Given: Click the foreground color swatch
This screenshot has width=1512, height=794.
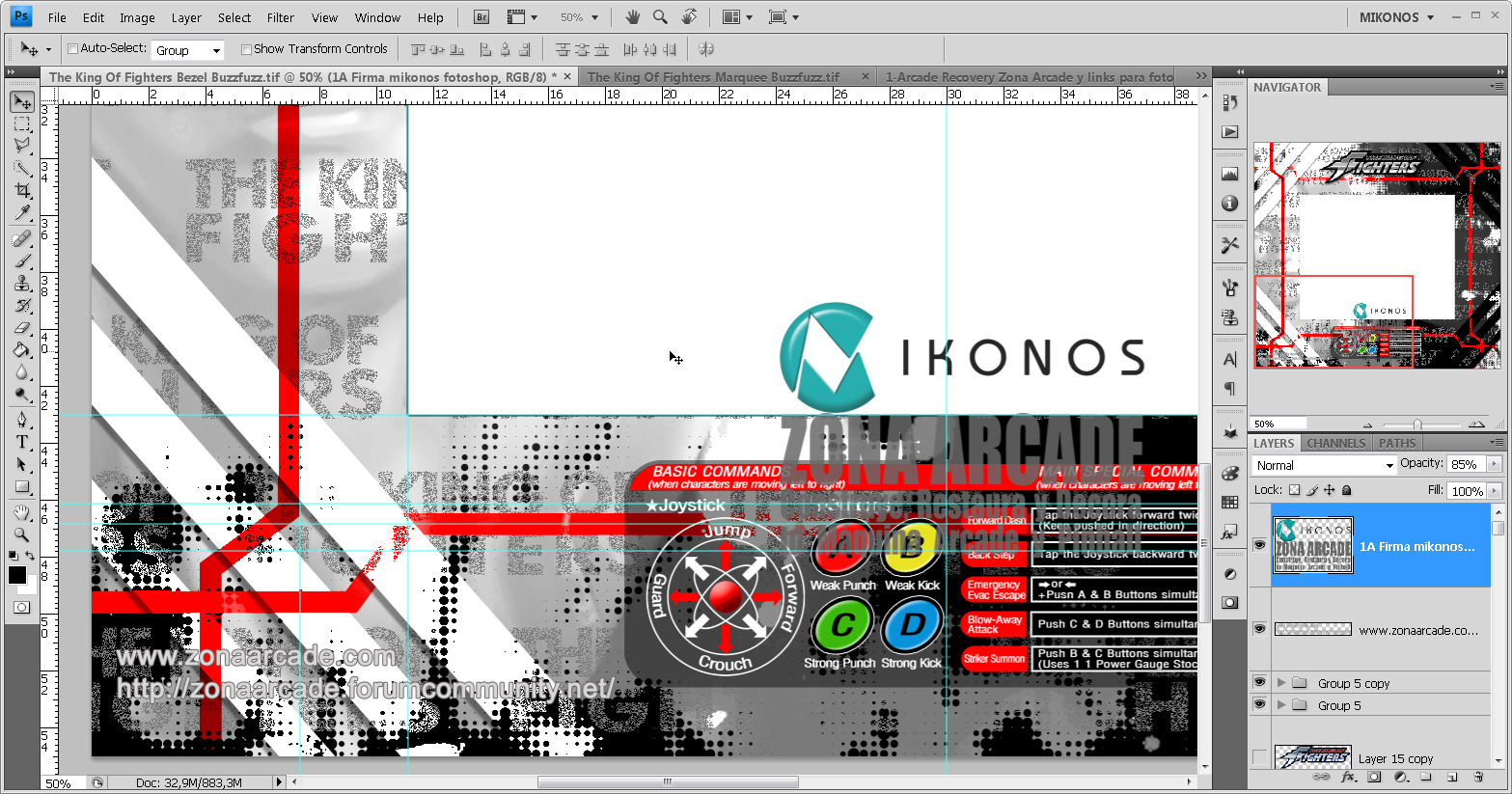Looking at the screenshot, I should coord(16,575).
